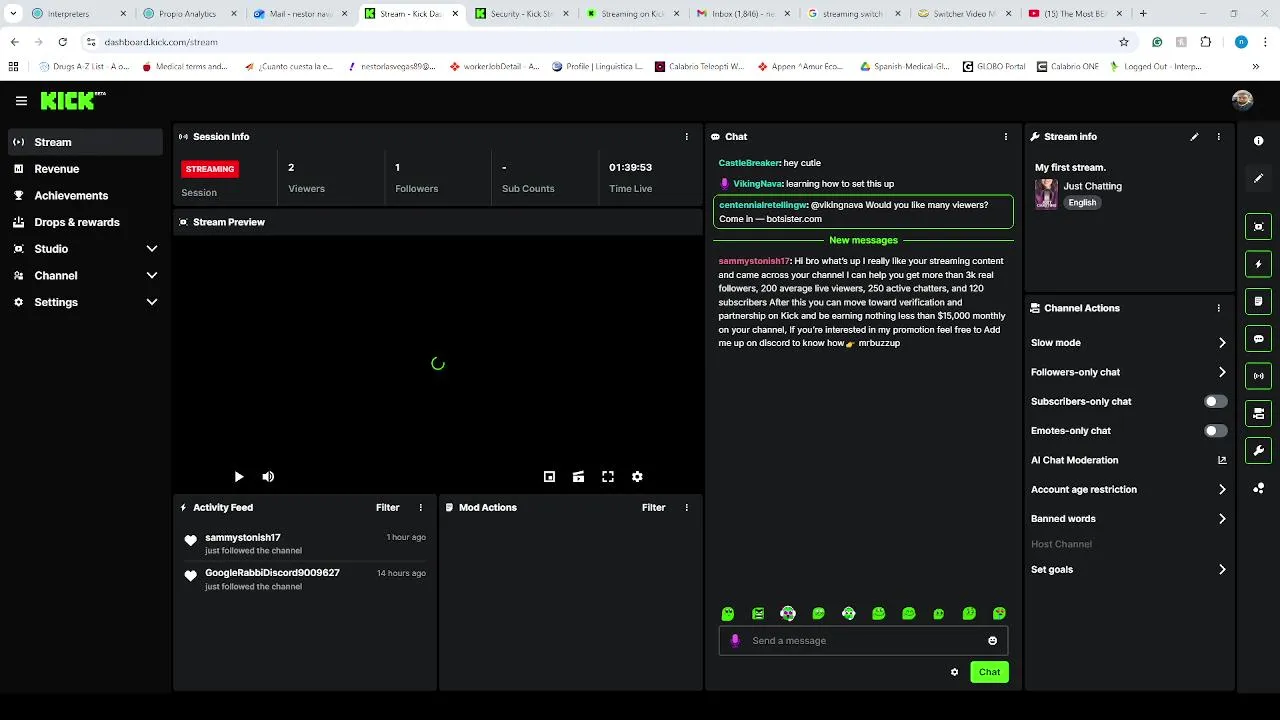1280x720 pixels.
Task: Play the stream preview
Action: [x=238, y=477]
